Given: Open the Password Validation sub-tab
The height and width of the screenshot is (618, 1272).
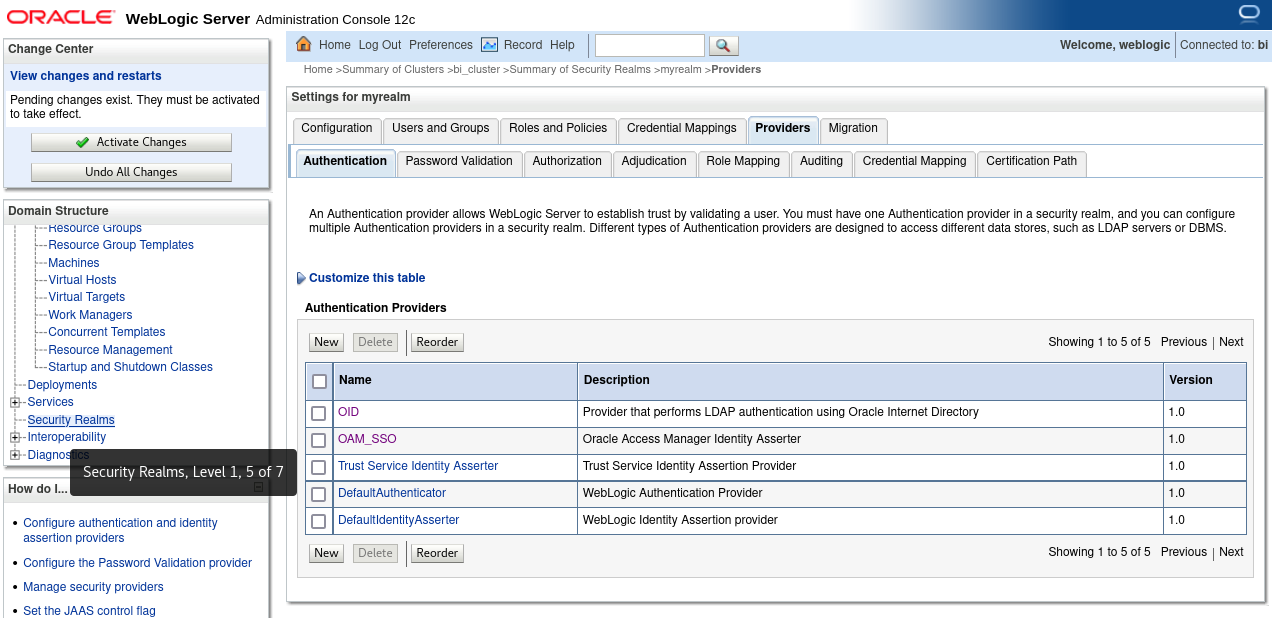Looking at the screenshot, I should (x=459, y=162).
